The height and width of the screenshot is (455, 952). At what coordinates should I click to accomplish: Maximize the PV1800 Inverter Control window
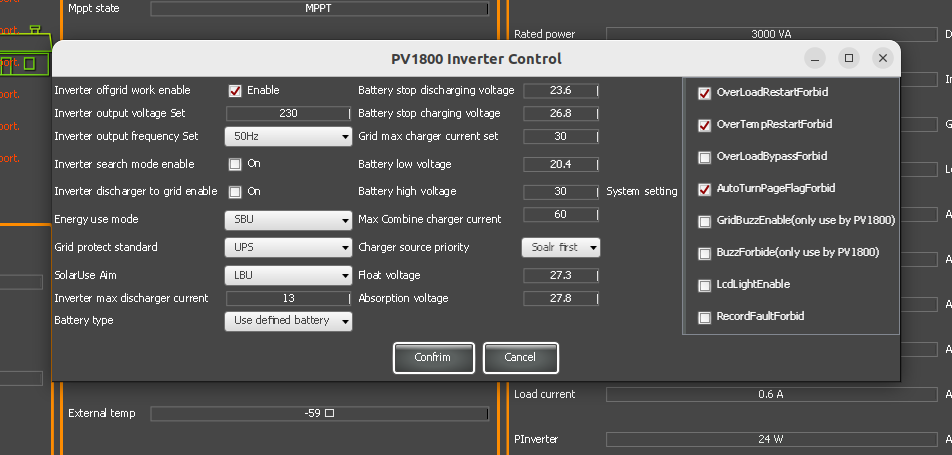[848, 58]
